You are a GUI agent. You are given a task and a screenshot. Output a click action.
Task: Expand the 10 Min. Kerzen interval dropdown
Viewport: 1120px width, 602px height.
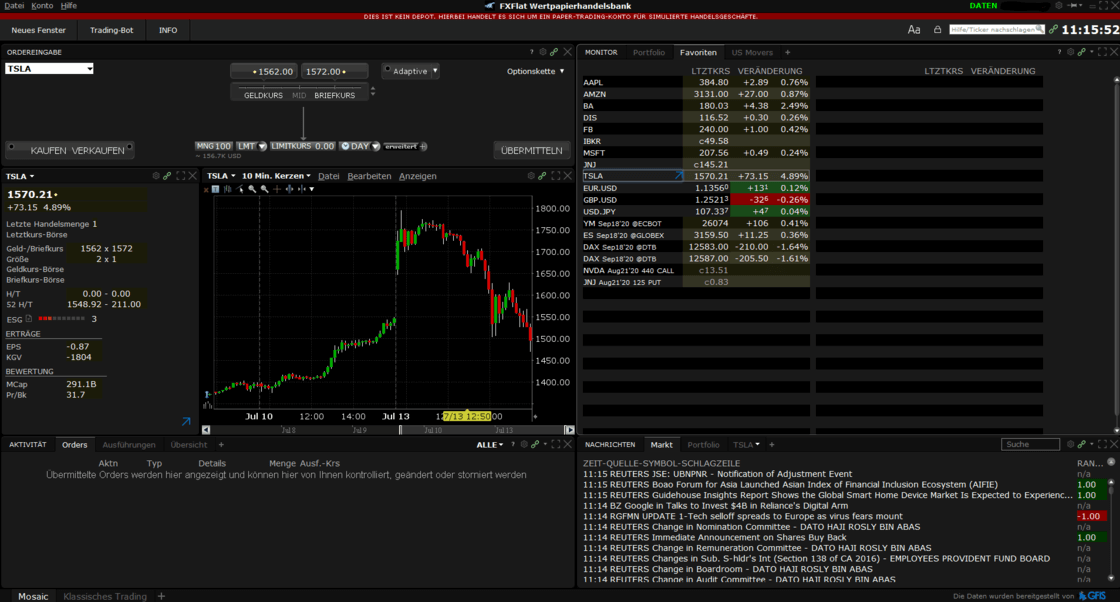tap(277, 176)
